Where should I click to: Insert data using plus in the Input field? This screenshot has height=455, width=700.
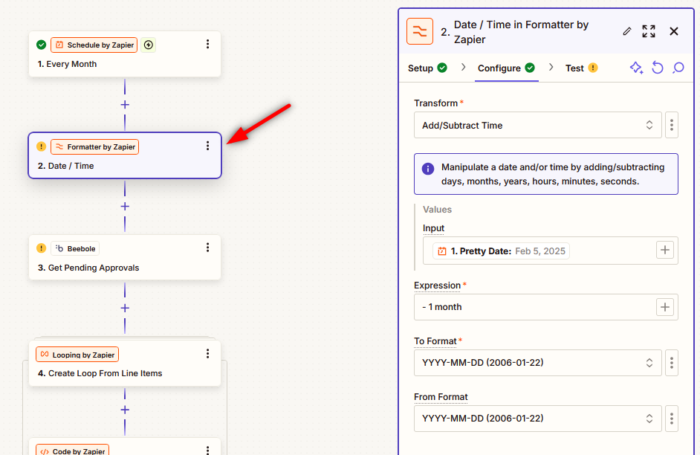[x=665, y=250]
